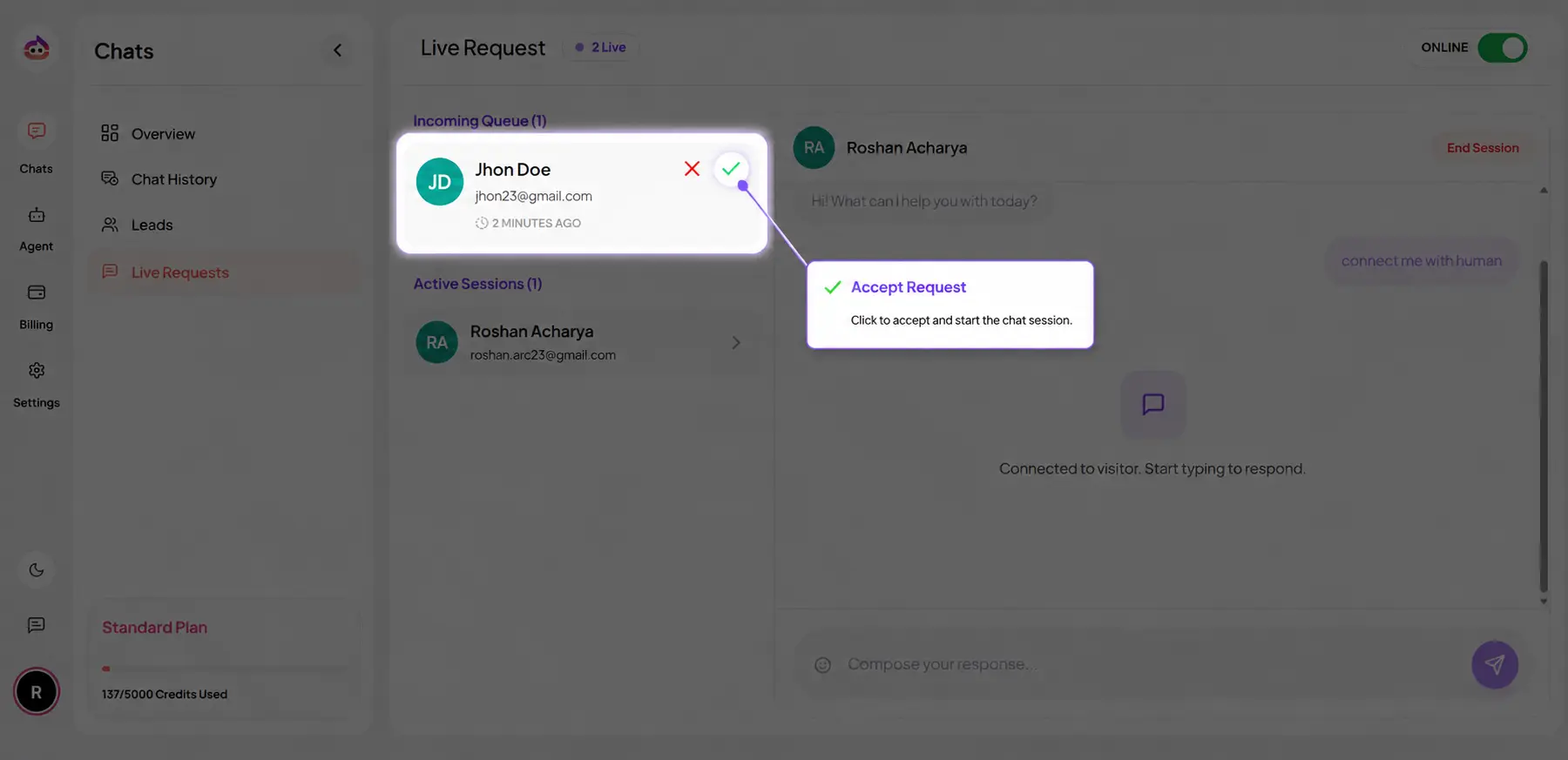Click the RA avatar in the chat header

(814, 148)
